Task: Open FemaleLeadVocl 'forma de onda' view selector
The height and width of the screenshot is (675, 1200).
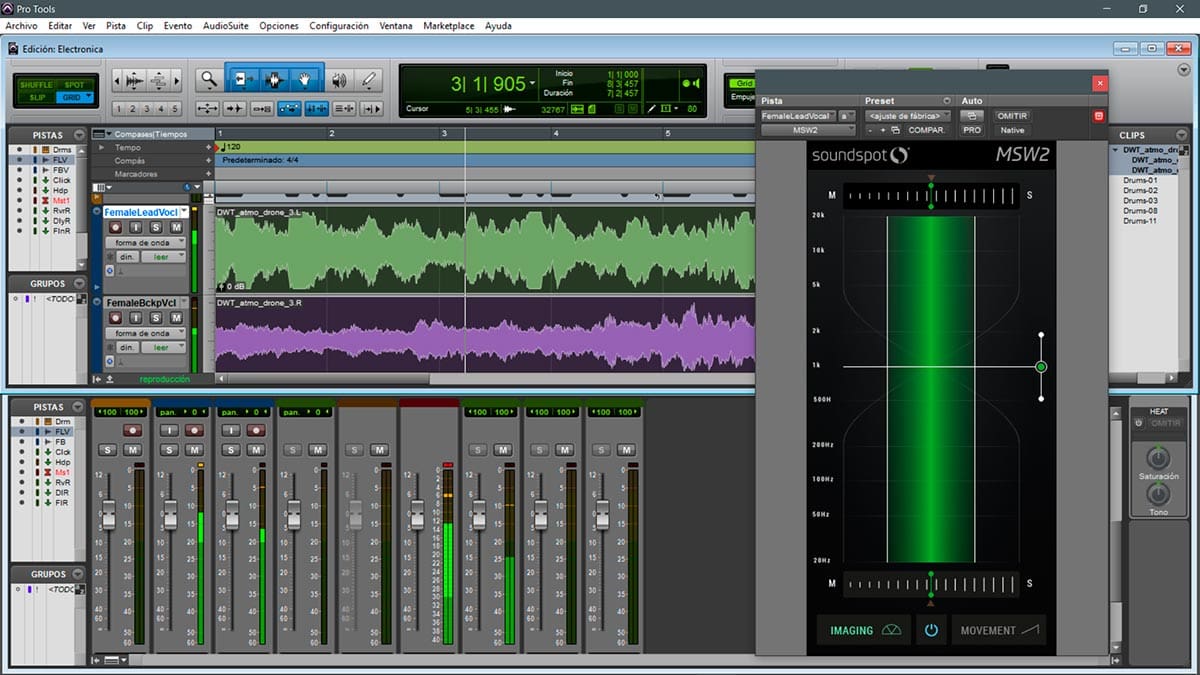Action: click(145, 243)
